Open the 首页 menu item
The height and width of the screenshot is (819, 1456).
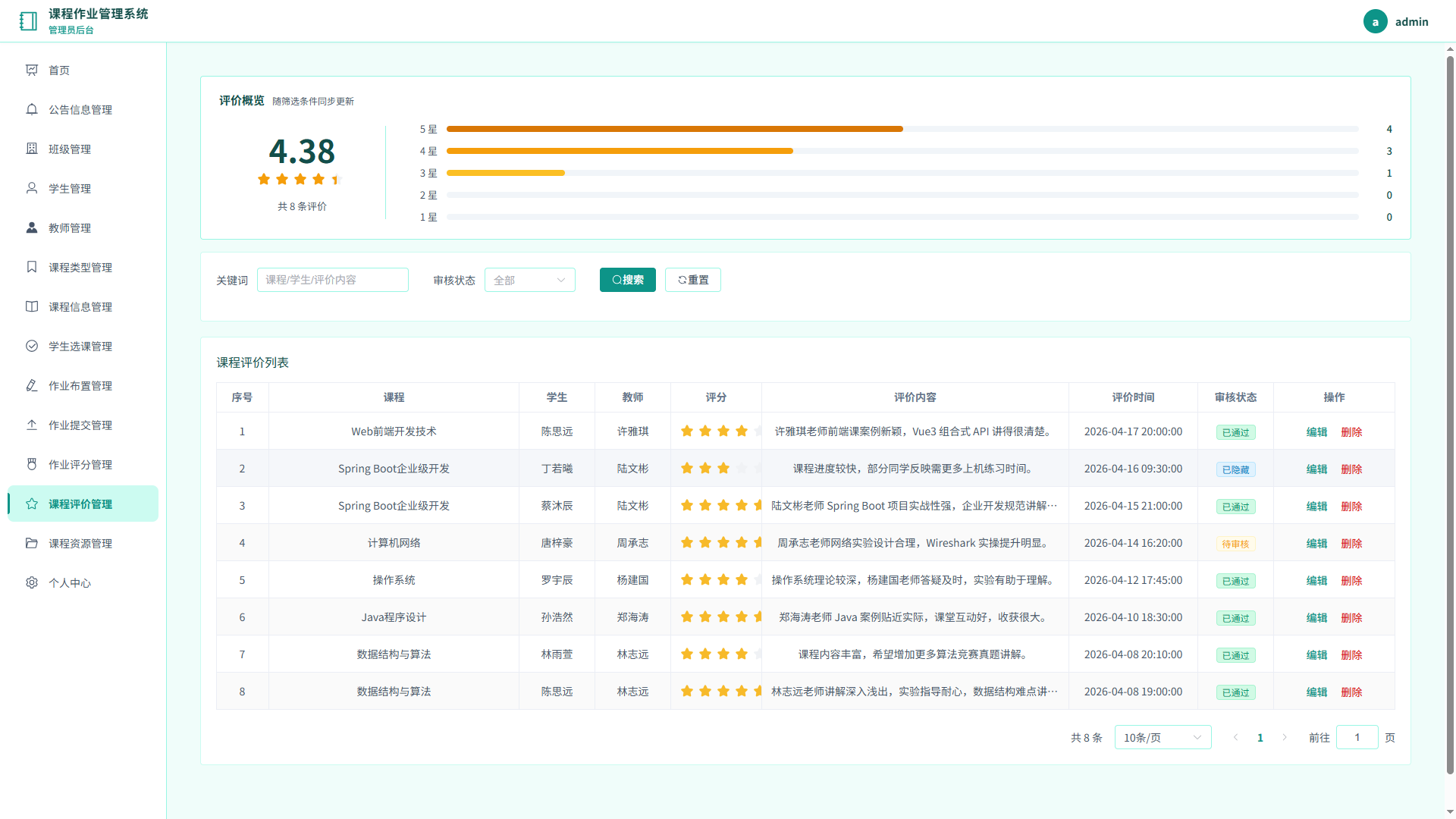click(83, 70)
